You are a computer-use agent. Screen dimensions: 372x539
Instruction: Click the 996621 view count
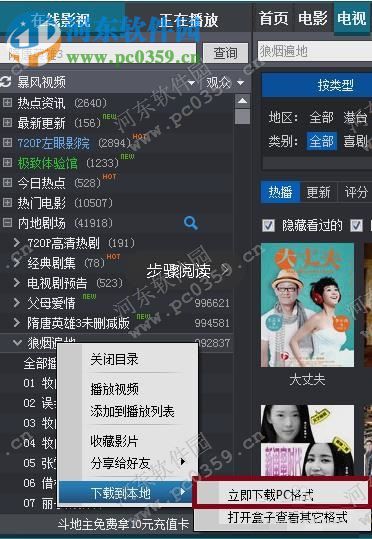[x=212, y=303]
